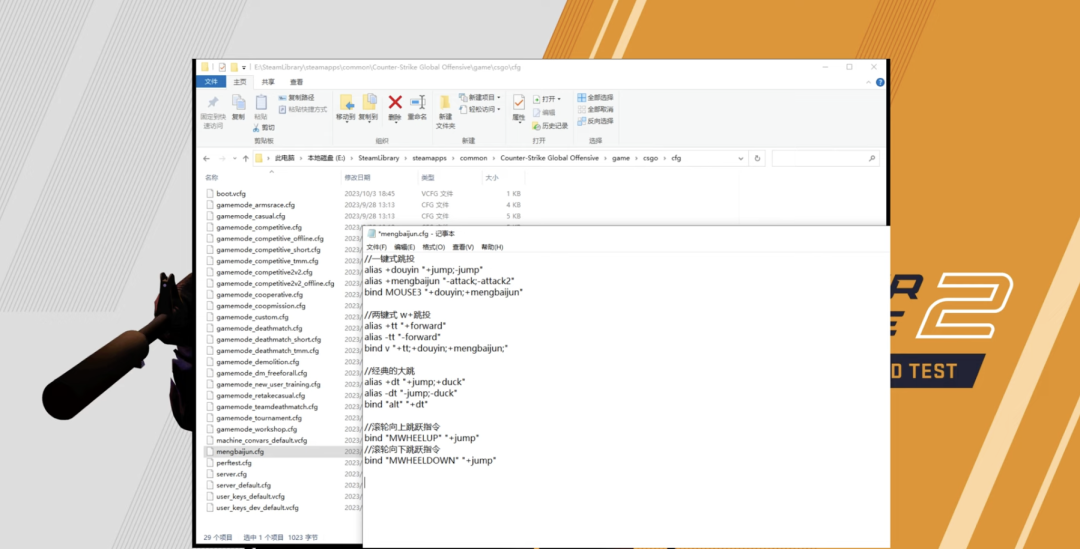1080x549 pixels.
Task: Click the History (历史记录) icon
Action: point(537,126)
